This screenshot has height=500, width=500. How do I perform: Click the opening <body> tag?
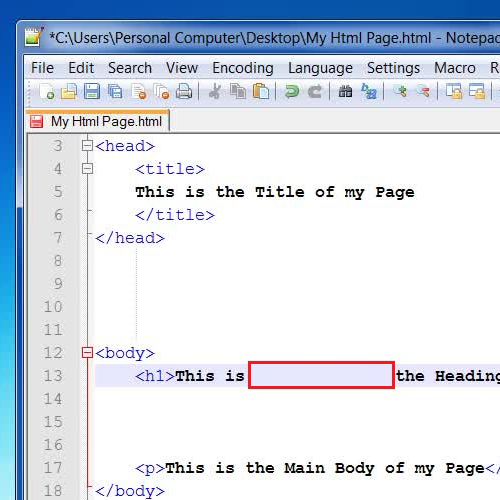pyautogui.click(x=125, y=353)
